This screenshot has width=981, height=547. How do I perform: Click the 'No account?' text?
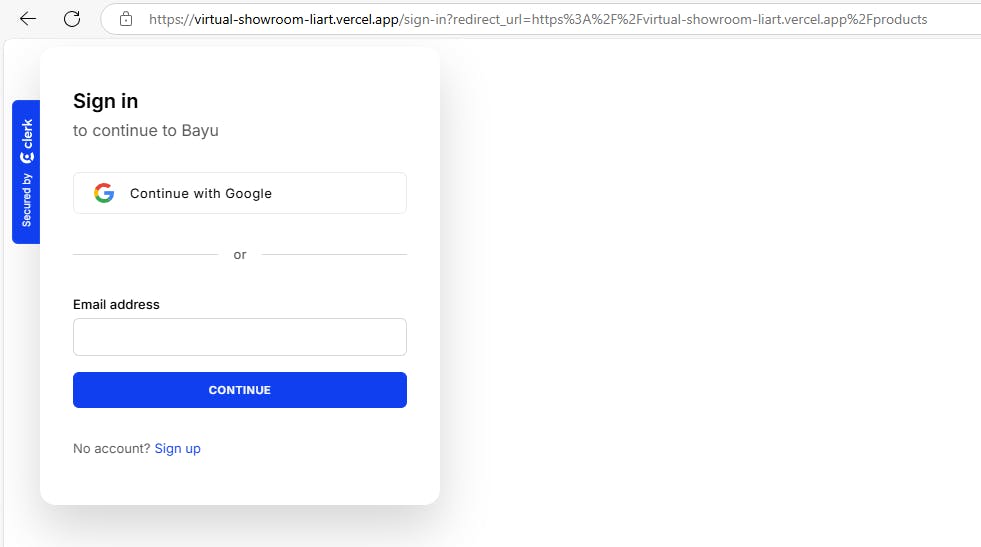coord(111,448)
